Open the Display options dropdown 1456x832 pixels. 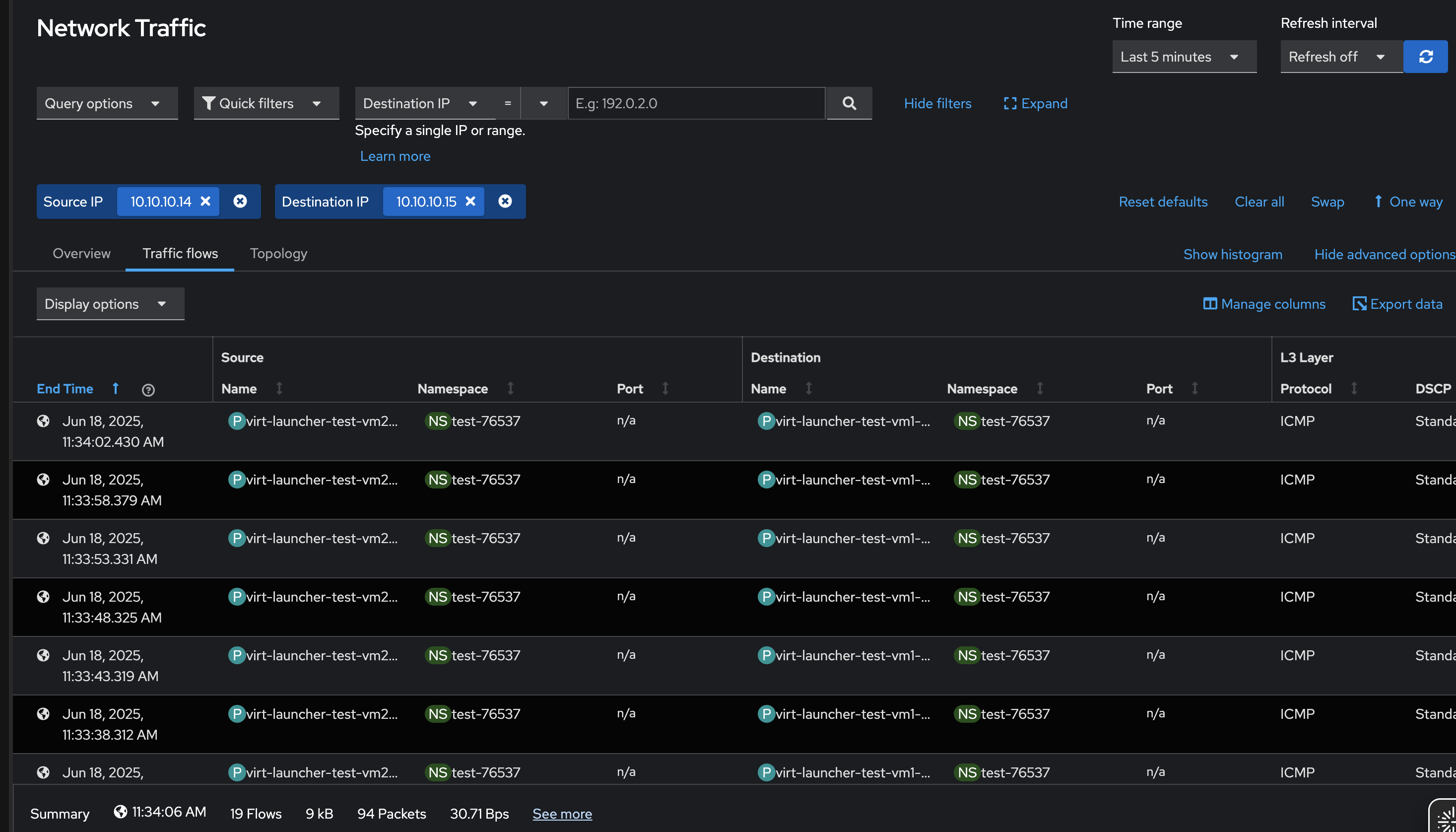pos(110,304)
